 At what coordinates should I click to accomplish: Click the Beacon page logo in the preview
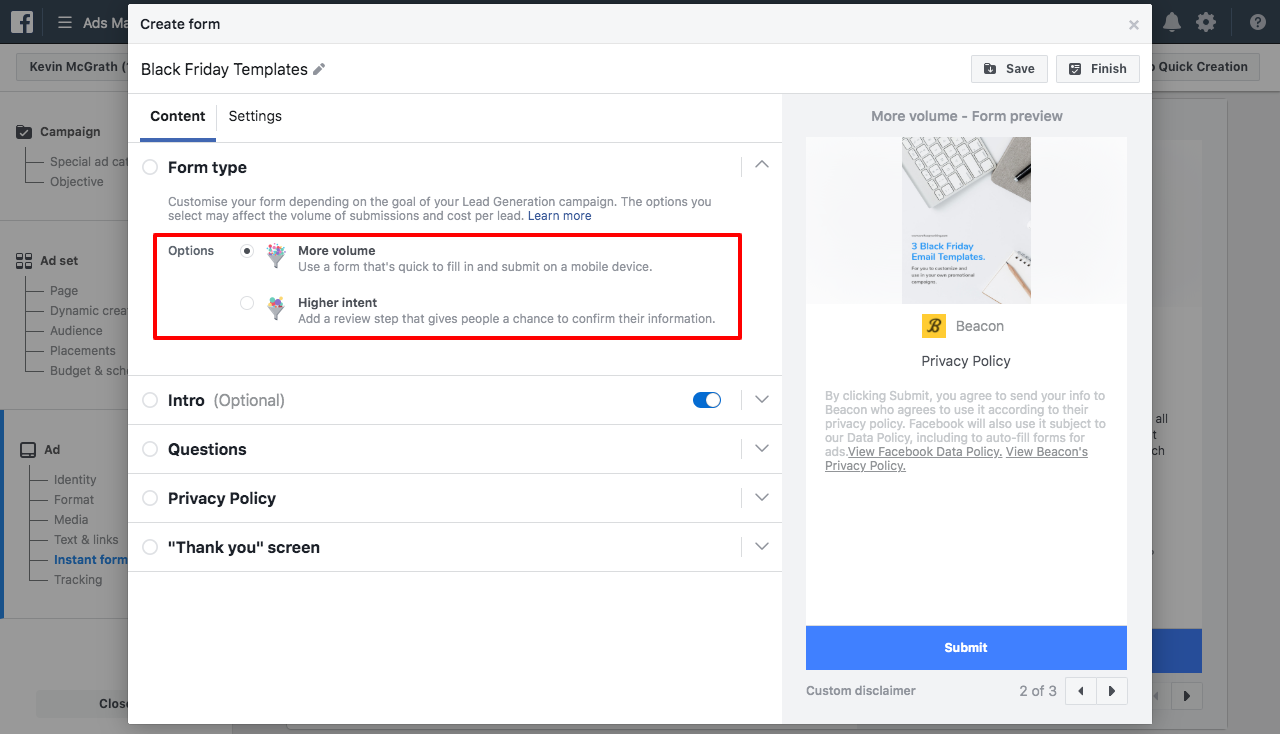click(x=932, y=325)
